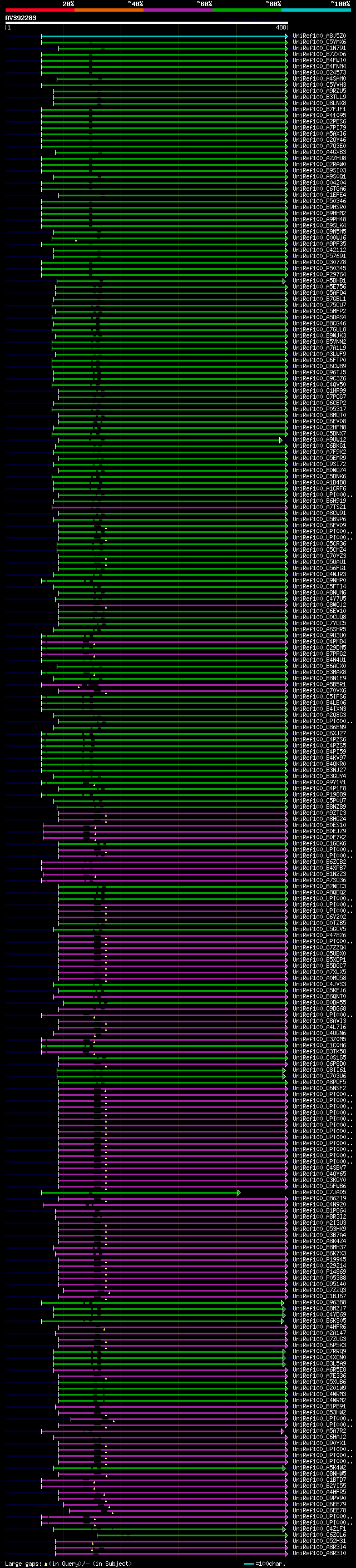
Task: Select the UniRef100_A9PH48 label
Action: 319,219
